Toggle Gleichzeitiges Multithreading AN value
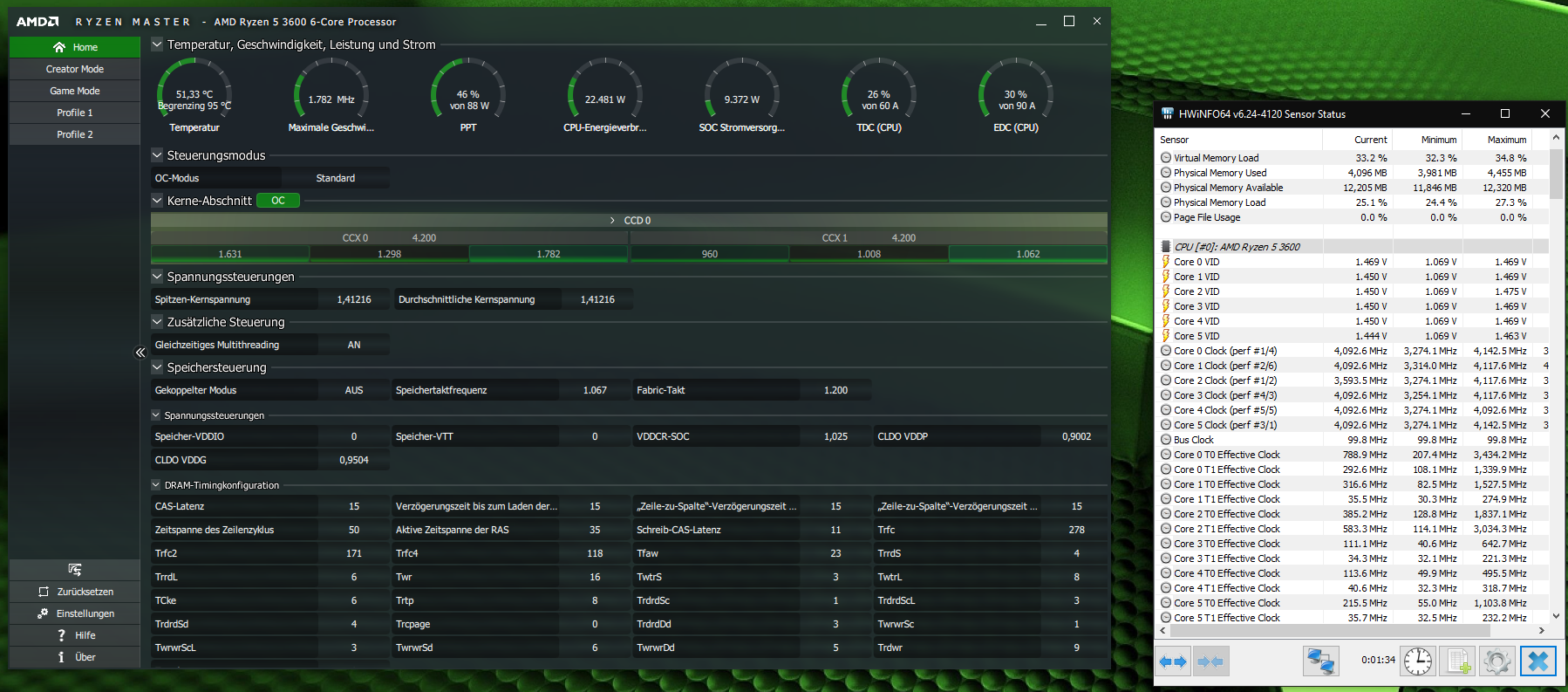The height and width of the screenshot is (692, 1568). [353, 345]
